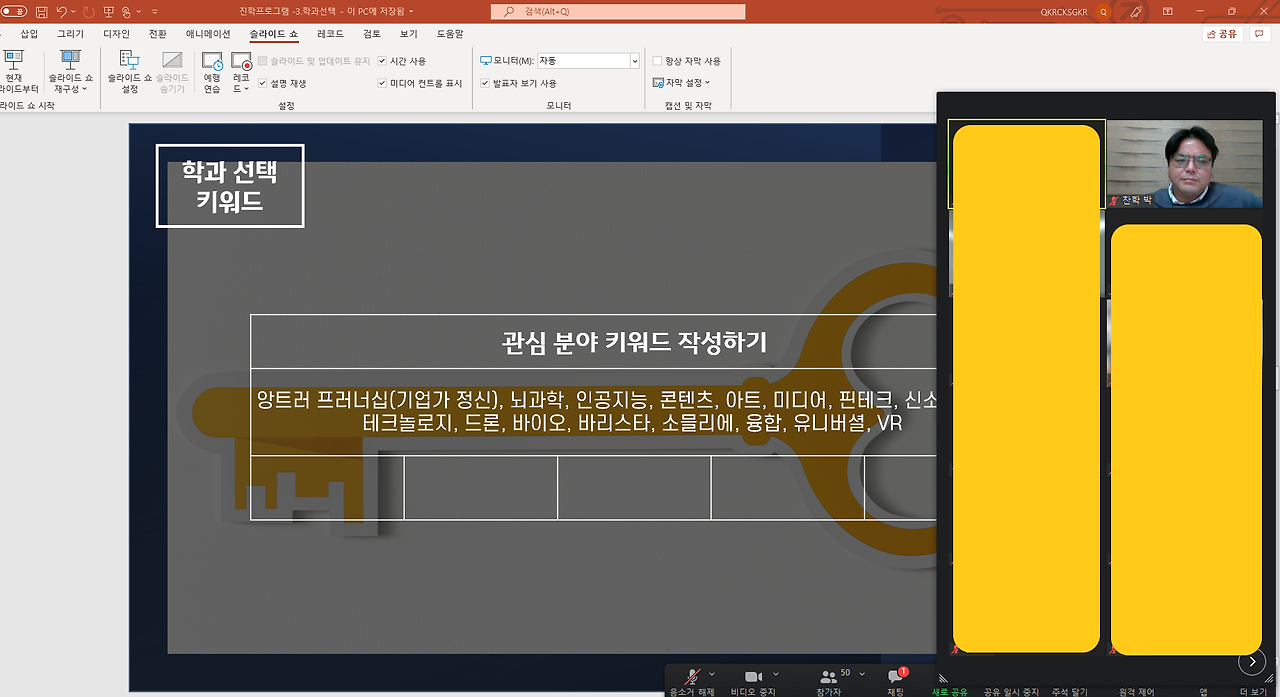Toggle the AutoSave switch
1280x697 pixels.
[13, 12]
